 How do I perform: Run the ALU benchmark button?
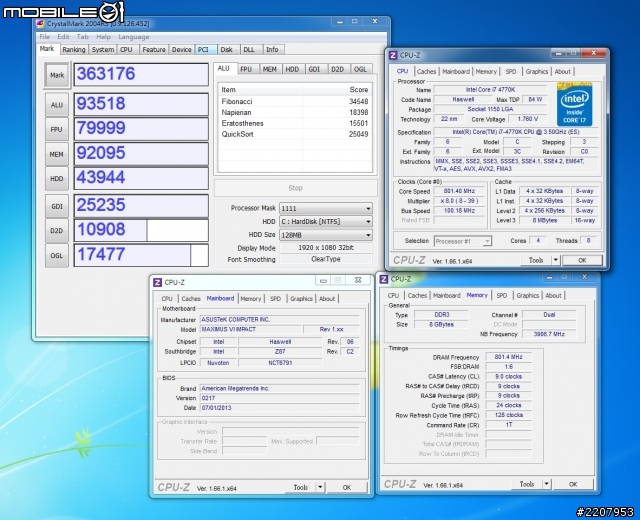tap(57, 105)
